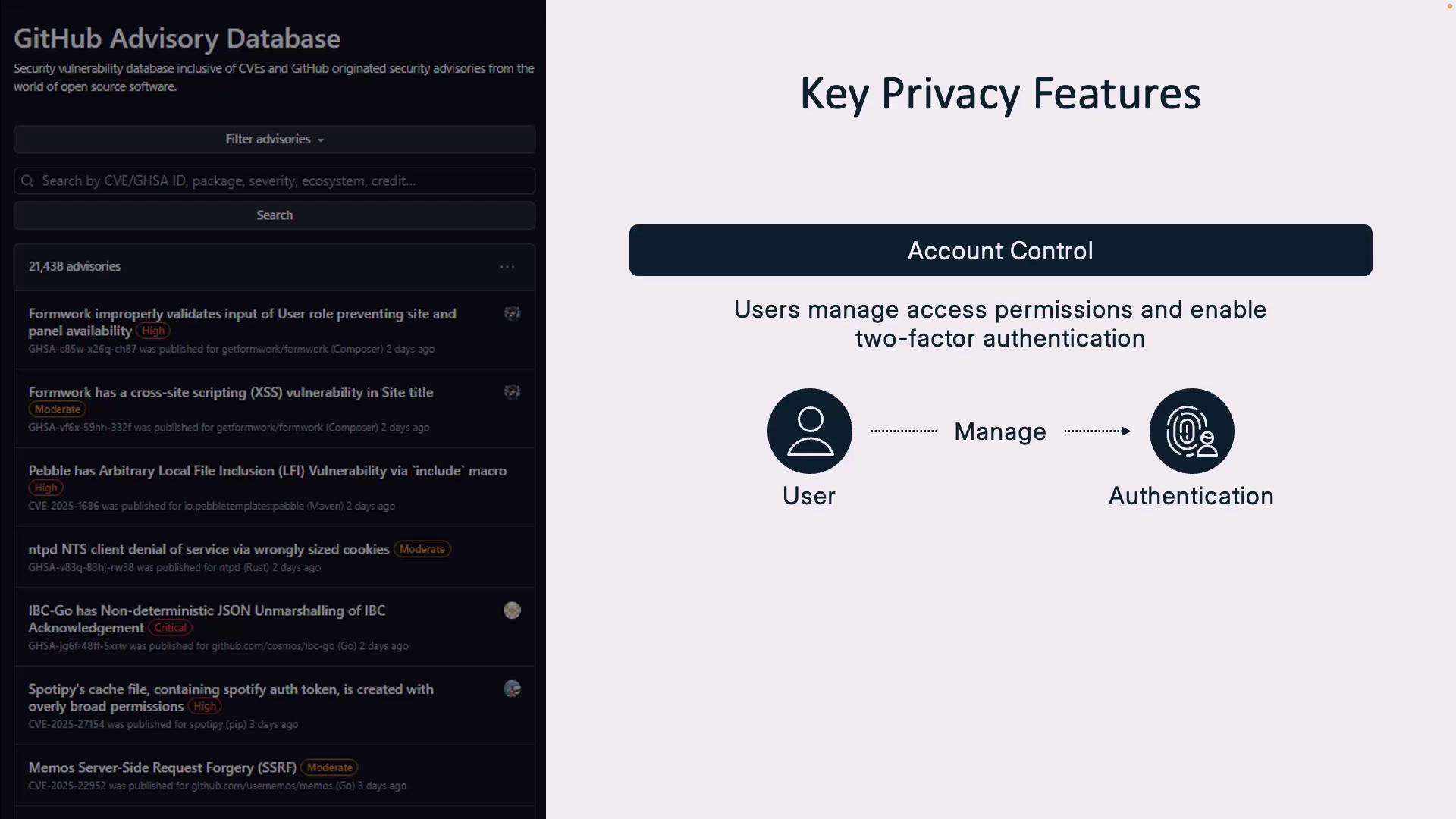
Task: Click the Critical severity label
Action: [171, 628]
